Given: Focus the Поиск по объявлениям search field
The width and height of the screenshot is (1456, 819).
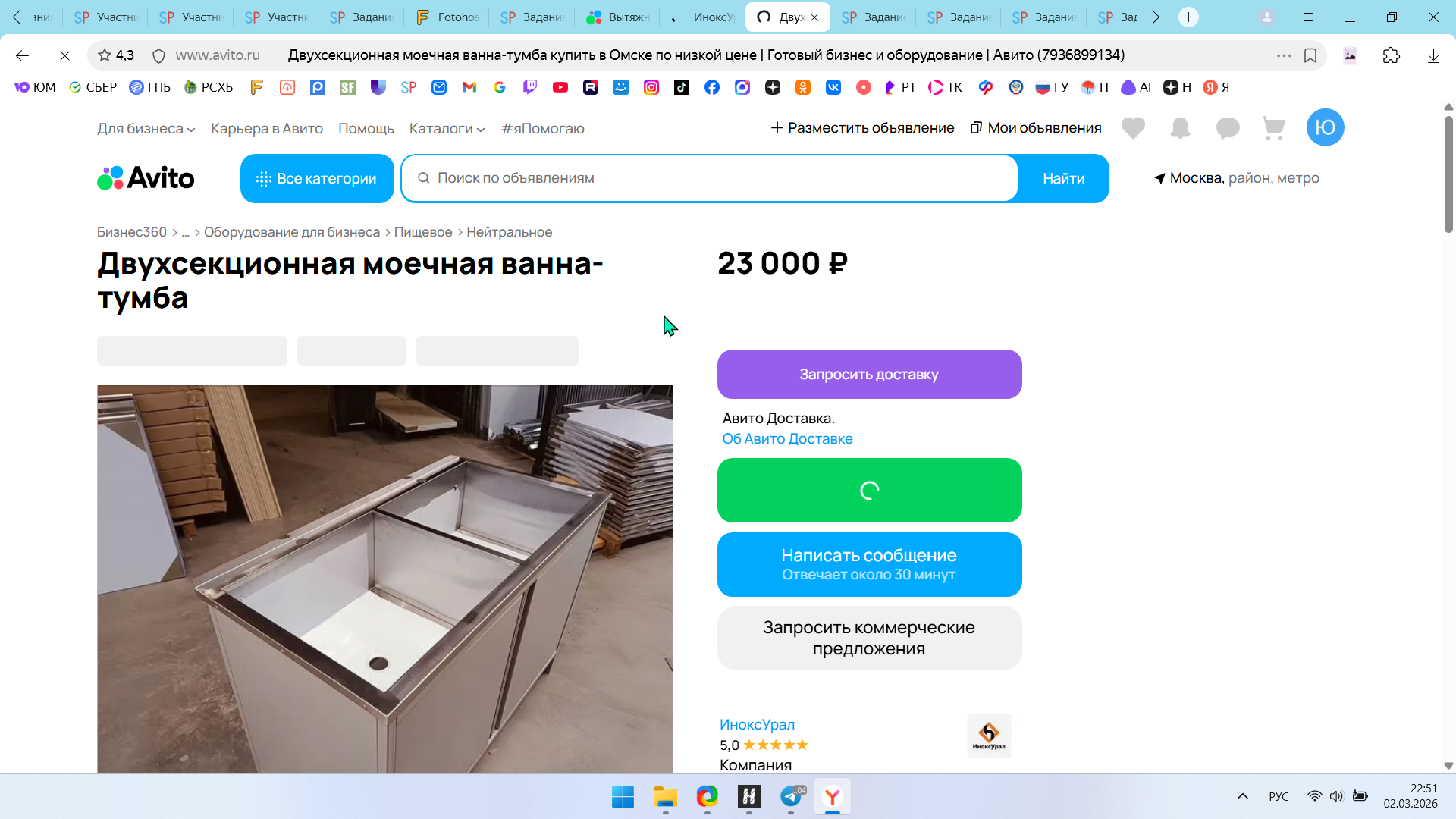Looking at the screenshot, I should pos(710,179).
